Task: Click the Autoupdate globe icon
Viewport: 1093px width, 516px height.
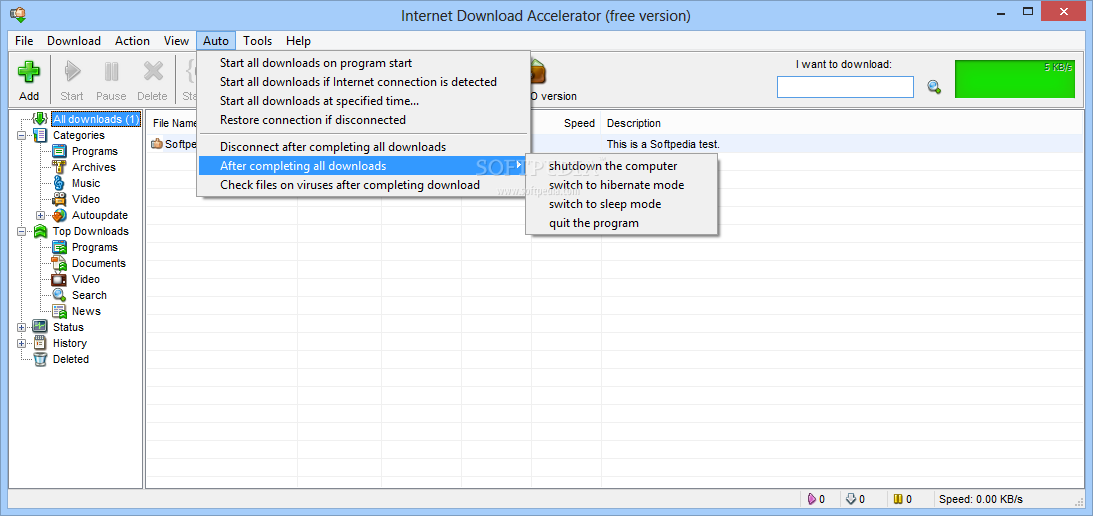Action: (x=59, y=215)
